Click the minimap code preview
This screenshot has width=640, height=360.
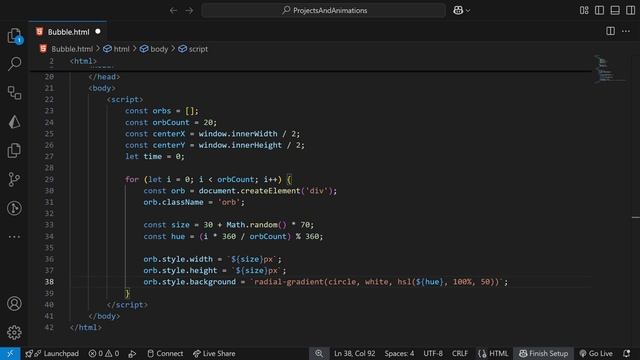click(608, 69)
